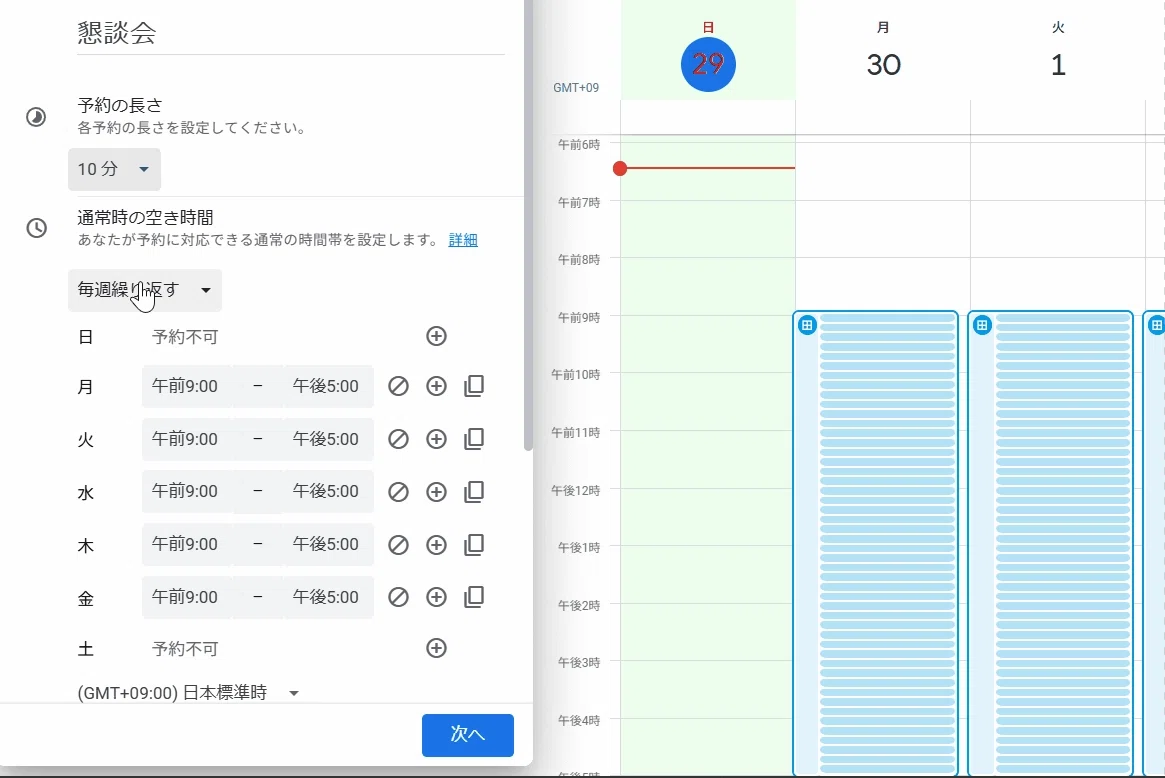Click the appointment grid icon on Monday 30
The height and width of the screenshot is (778, 1165).
point(807,325)
